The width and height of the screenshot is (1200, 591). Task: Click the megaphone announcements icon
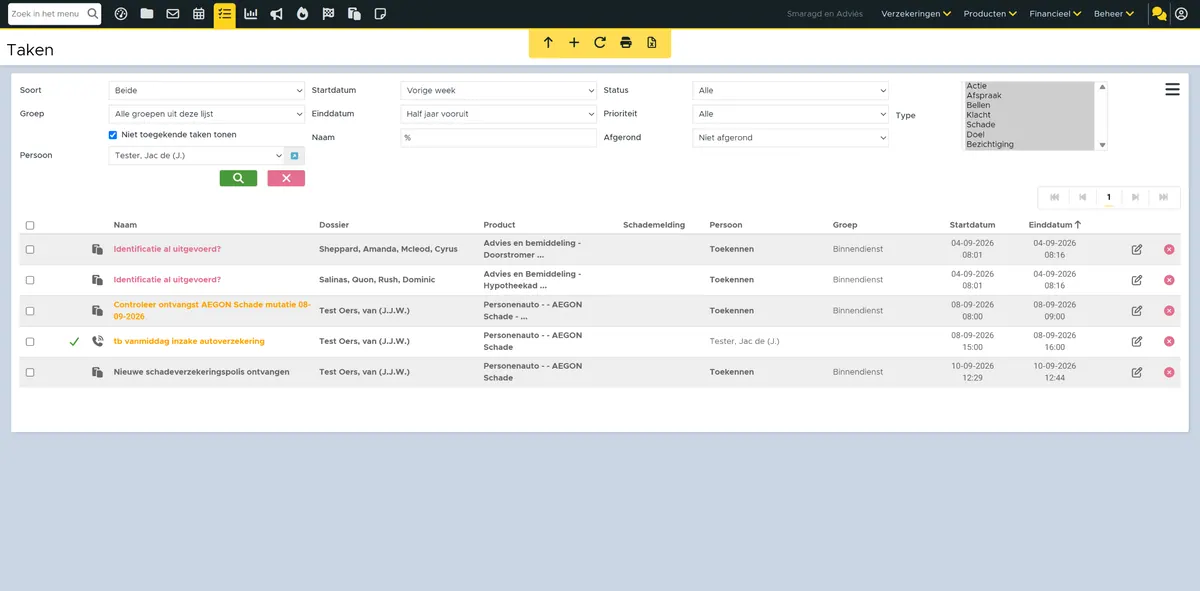pos(276,14)
